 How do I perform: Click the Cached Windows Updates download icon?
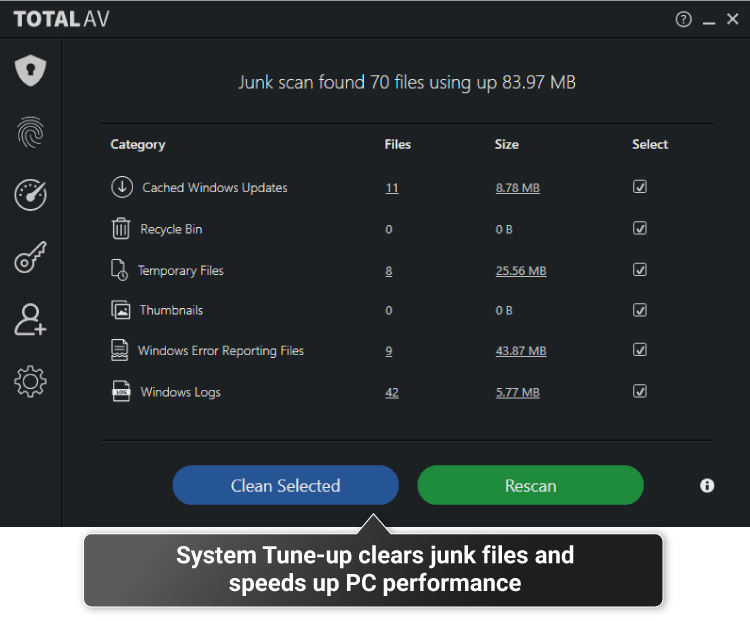122,187
